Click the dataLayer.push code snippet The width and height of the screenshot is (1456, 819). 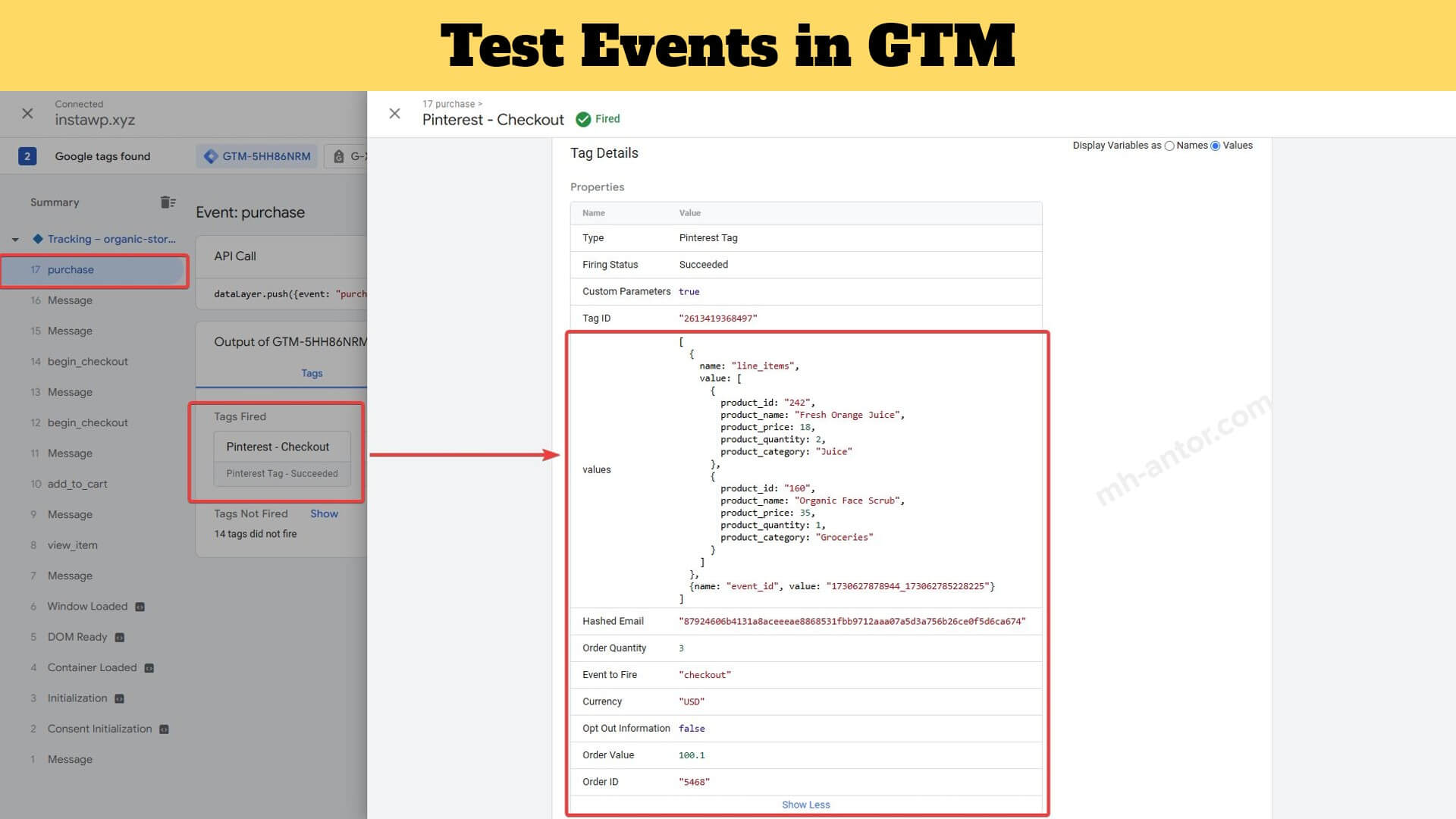[290, 294]
